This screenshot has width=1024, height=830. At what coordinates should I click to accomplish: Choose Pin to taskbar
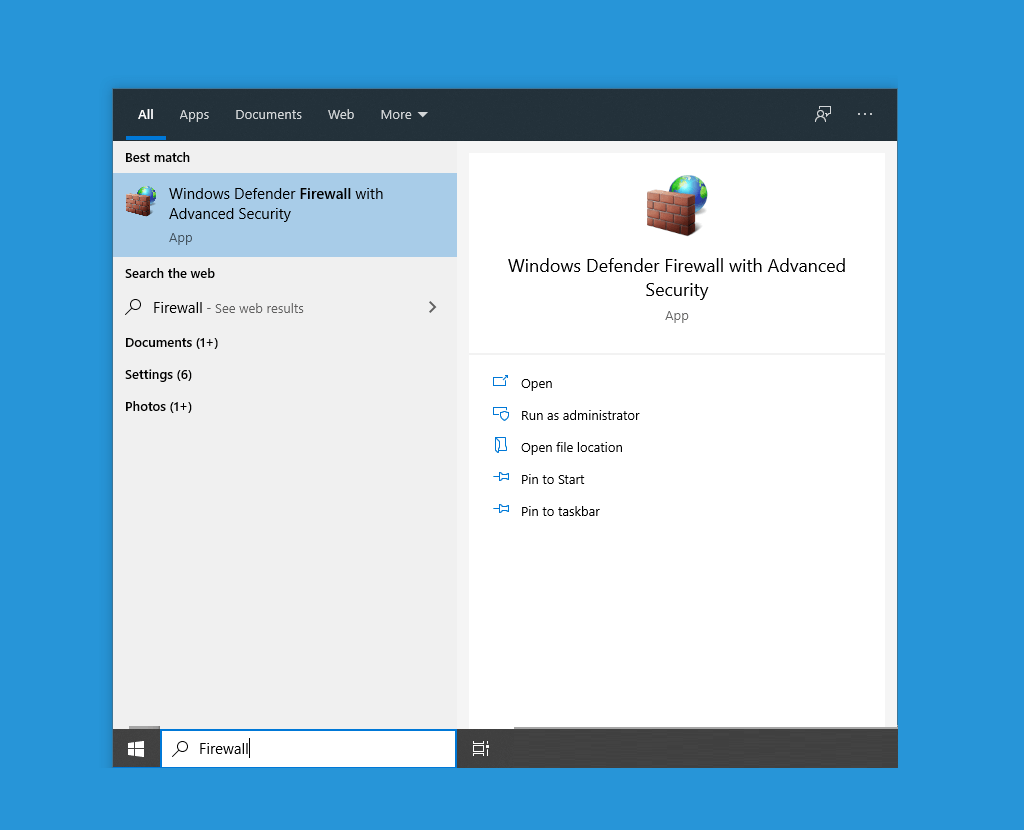click(560, 511)
